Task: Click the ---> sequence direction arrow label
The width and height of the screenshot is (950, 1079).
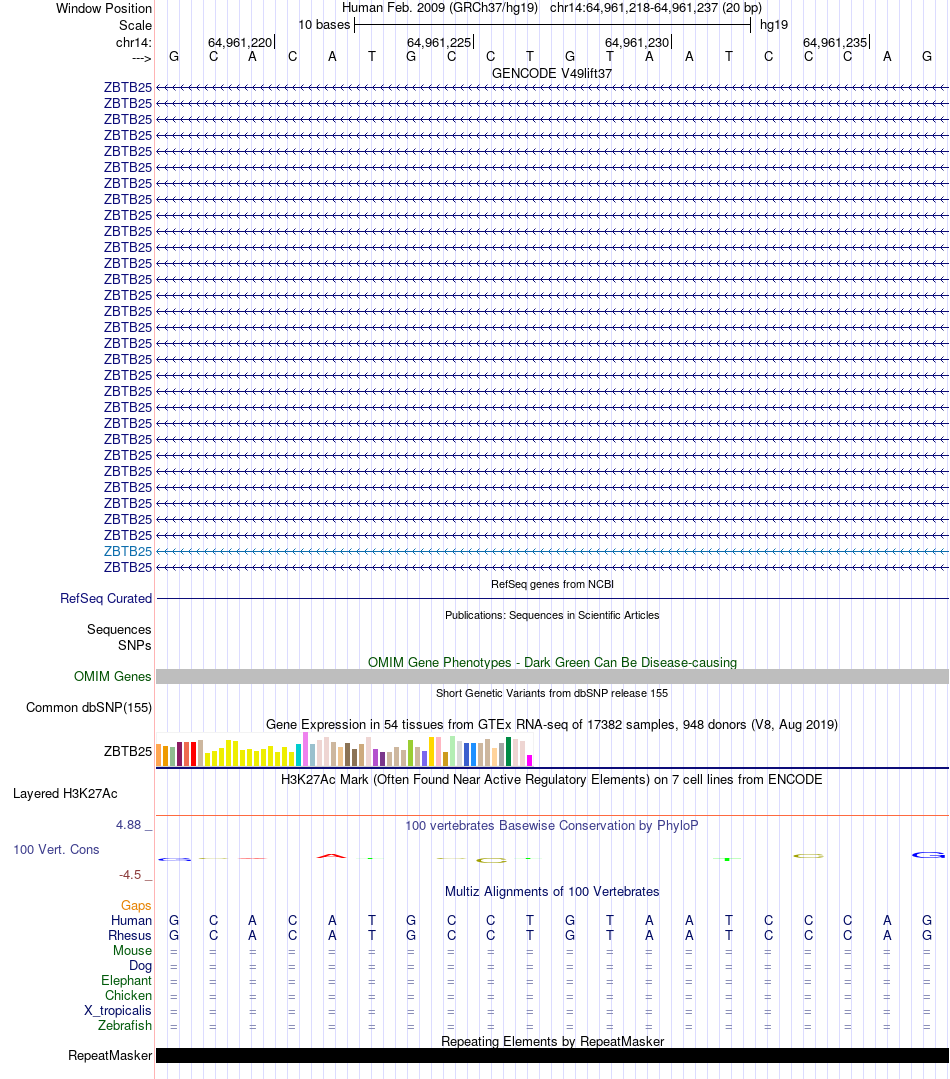Action: pyautogui.click(x=141, y=58)
